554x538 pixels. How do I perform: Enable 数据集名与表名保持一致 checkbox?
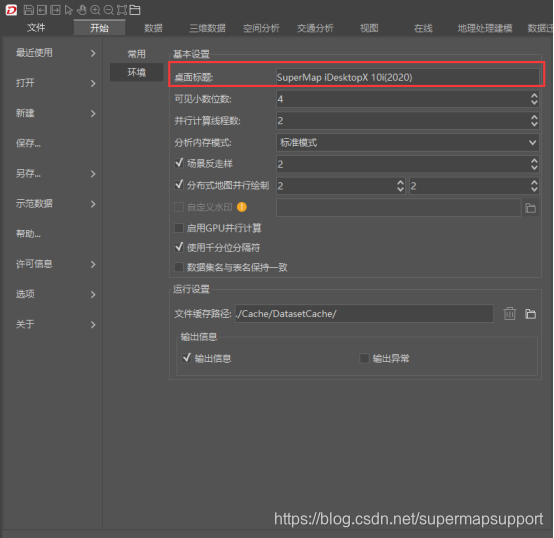coord(179,267)
